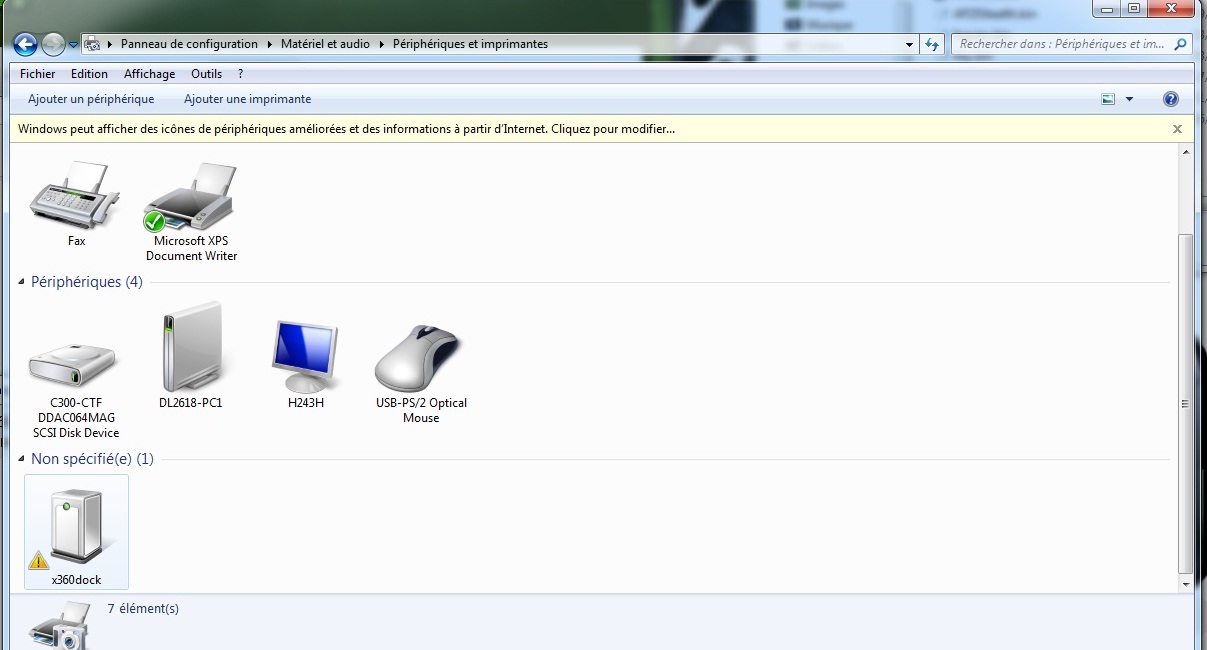
Task: Select the USB-PS/2 Optical Mouse
Action: (420, 373)
